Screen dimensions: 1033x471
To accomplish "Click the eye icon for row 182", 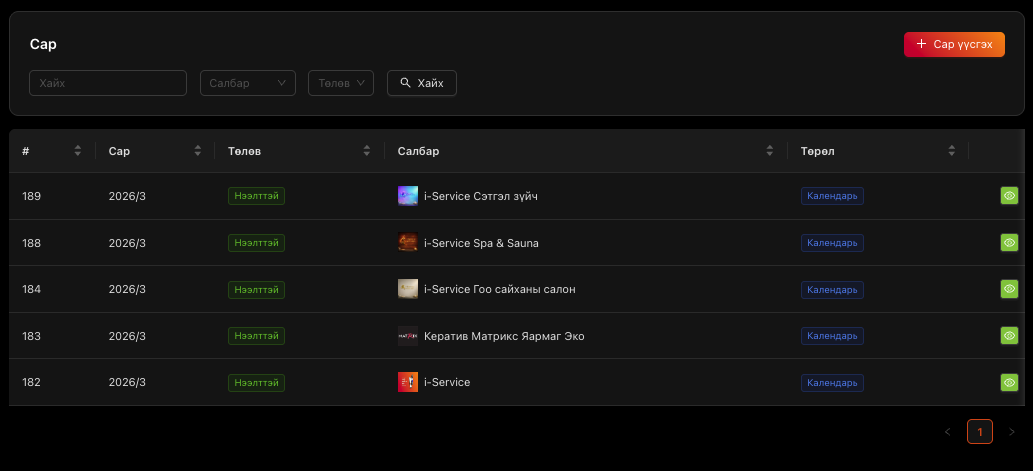I will pos(1009,382).
